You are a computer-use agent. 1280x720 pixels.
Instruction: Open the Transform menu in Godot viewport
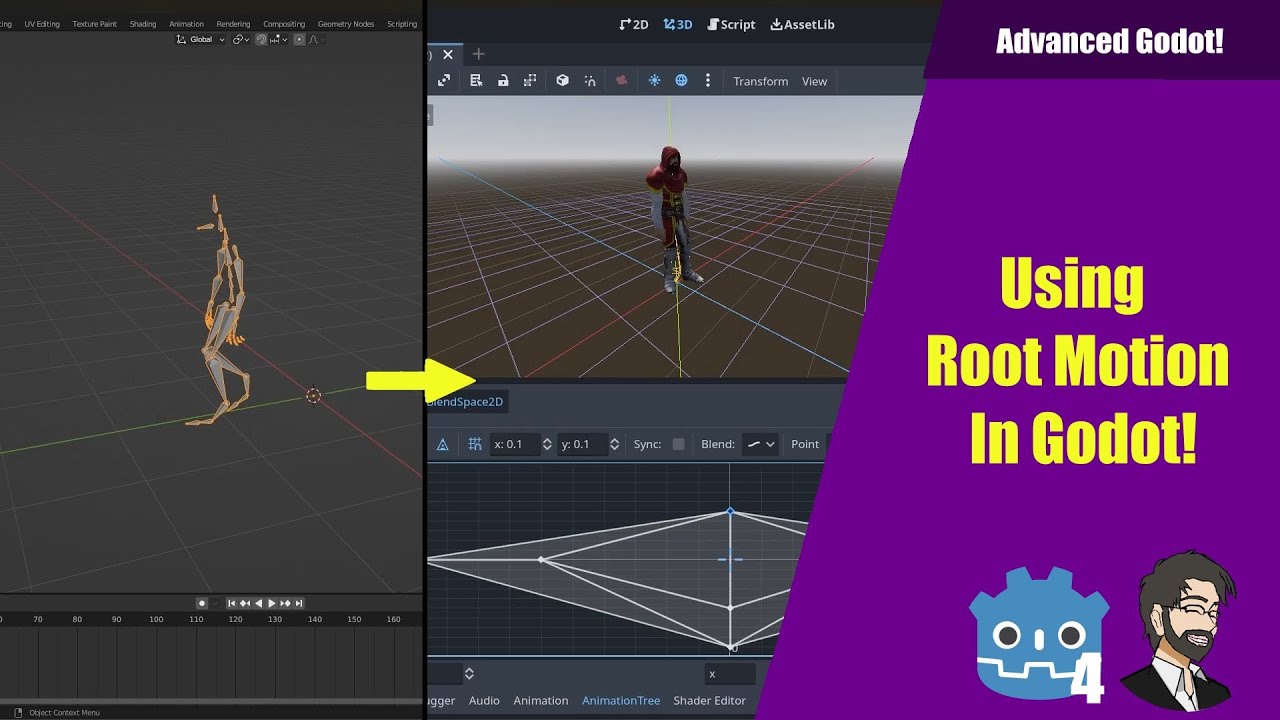coord(760,81)
